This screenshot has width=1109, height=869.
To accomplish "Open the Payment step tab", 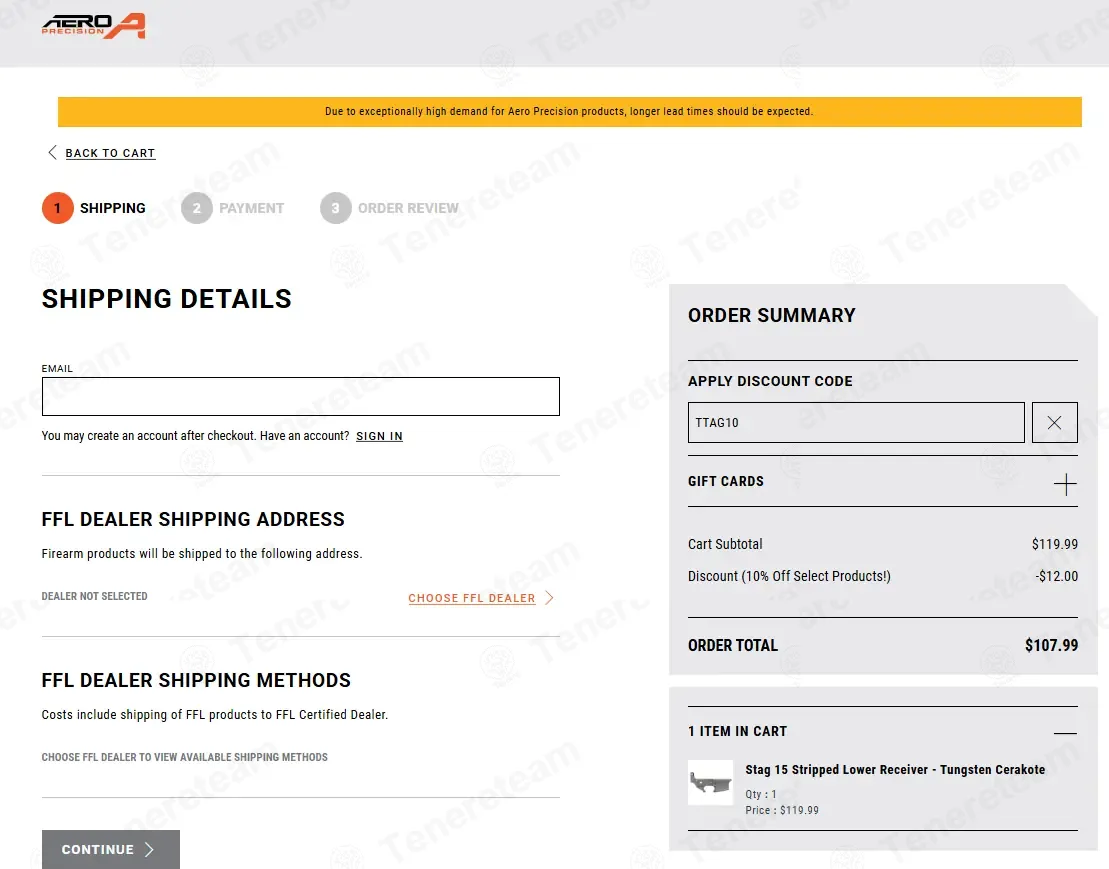I will pyautogui.click(x=233, y=208).
